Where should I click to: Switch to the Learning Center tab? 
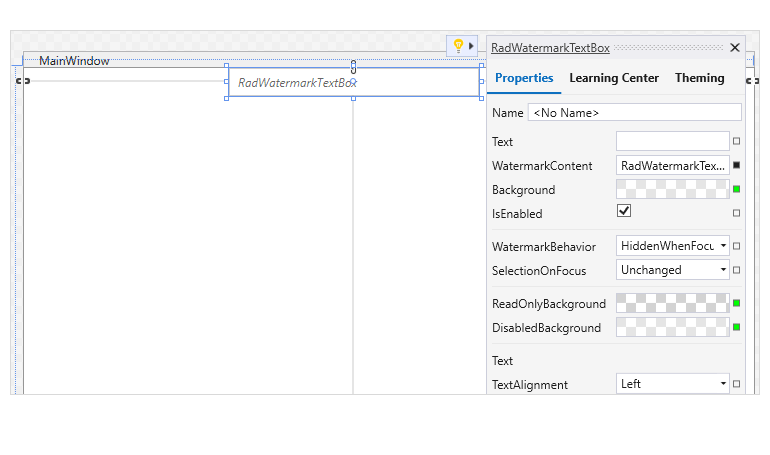(614, 78)
